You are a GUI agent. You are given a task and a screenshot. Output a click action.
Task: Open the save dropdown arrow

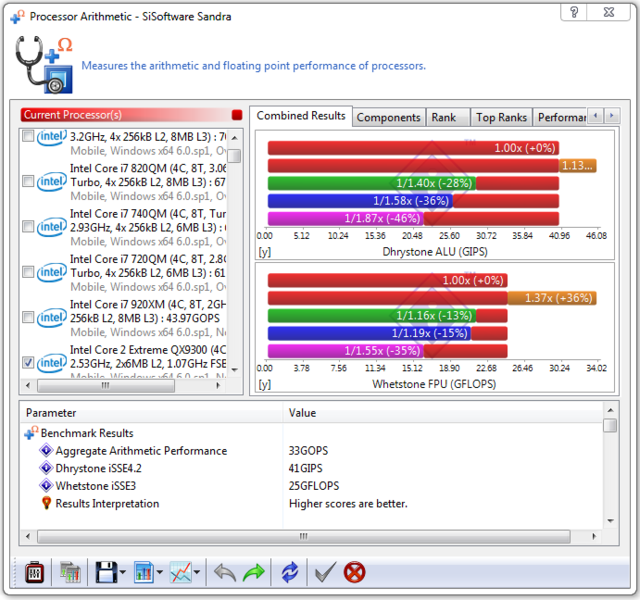tap(123, 573)
